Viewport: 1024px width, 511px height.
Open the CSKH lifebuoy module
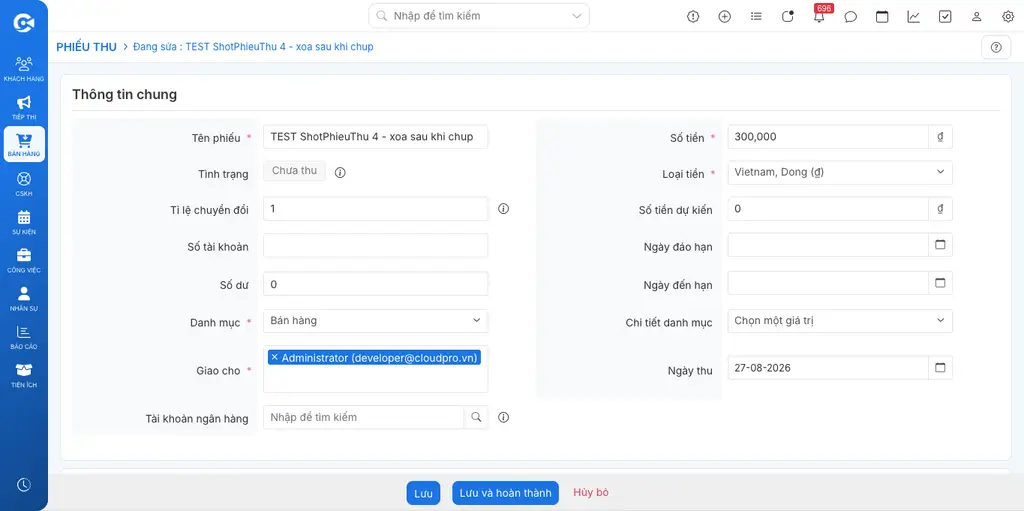click(24, 184)
